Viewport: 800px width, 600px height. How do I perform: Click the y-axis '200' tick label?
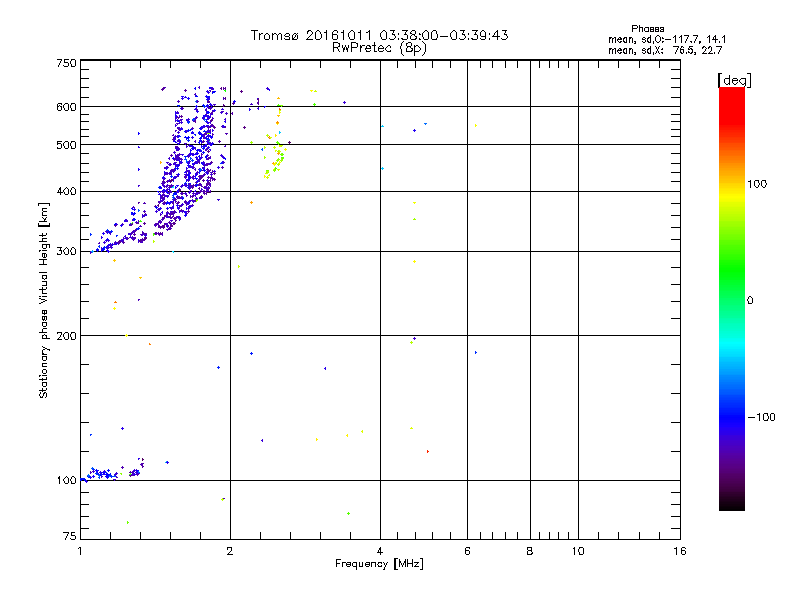[x=66, y=336]
